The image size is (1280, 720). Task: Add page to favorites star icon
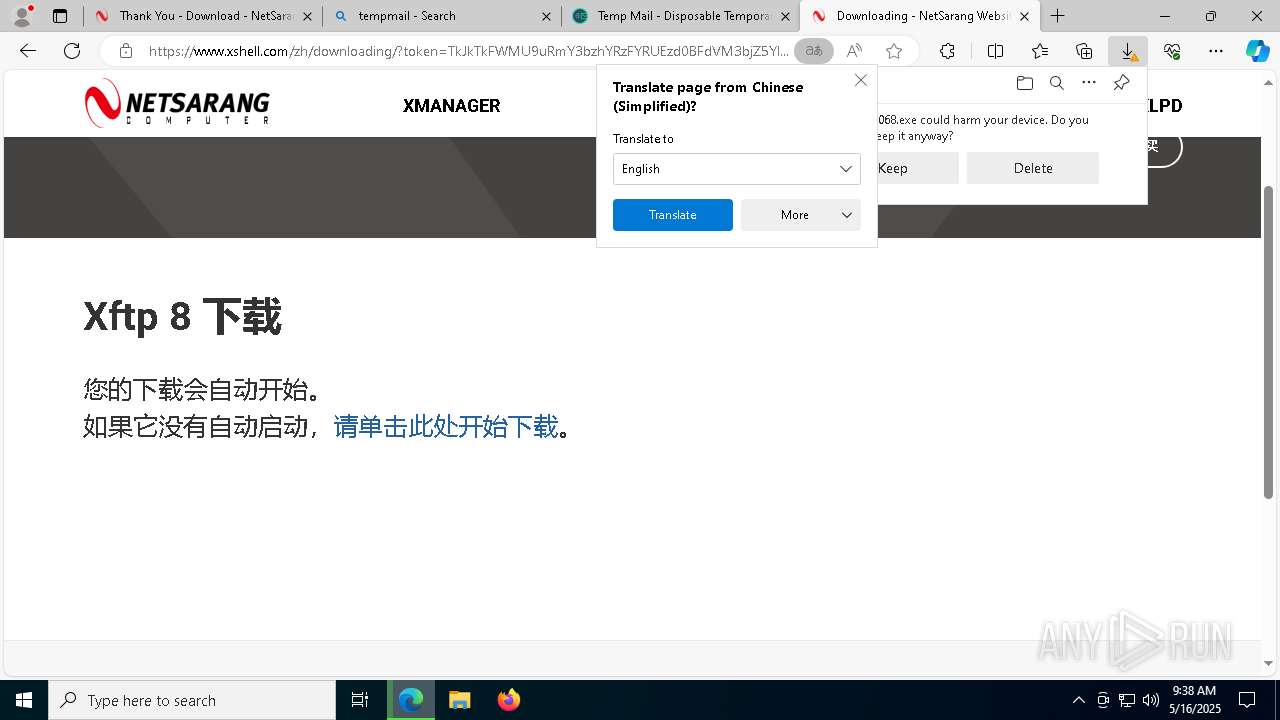click(894, 51)
